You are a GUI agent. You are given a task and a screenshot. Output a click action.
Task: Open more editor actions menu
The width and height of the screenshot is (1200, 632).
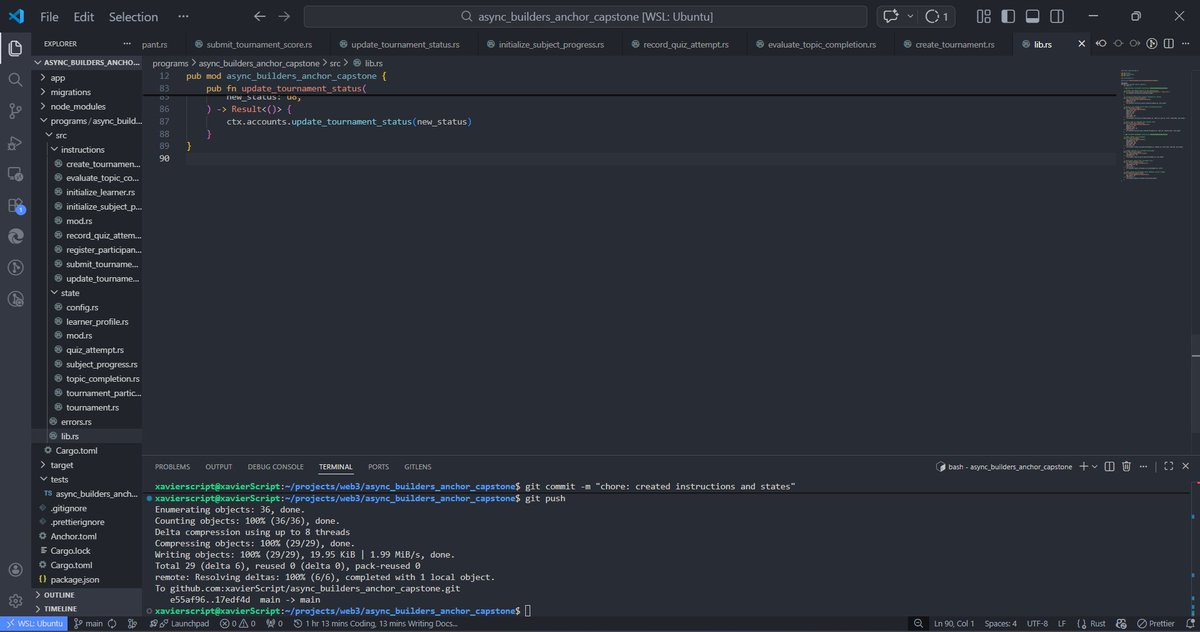click(1186, 43)
